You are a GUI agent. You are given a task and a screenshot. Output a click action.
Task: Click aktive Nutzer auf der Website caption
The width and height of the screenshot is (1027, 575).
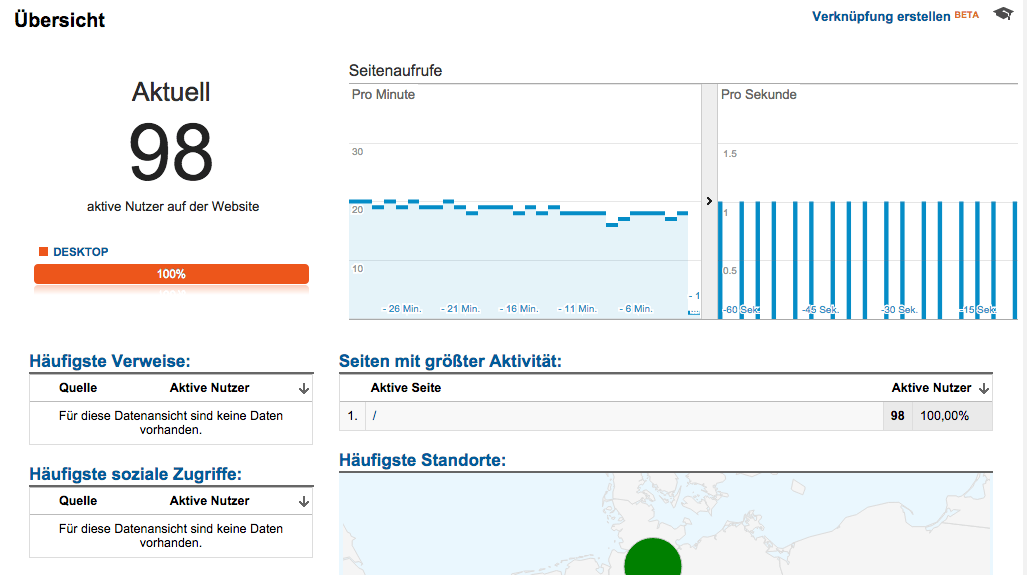(x=173, y=206)
